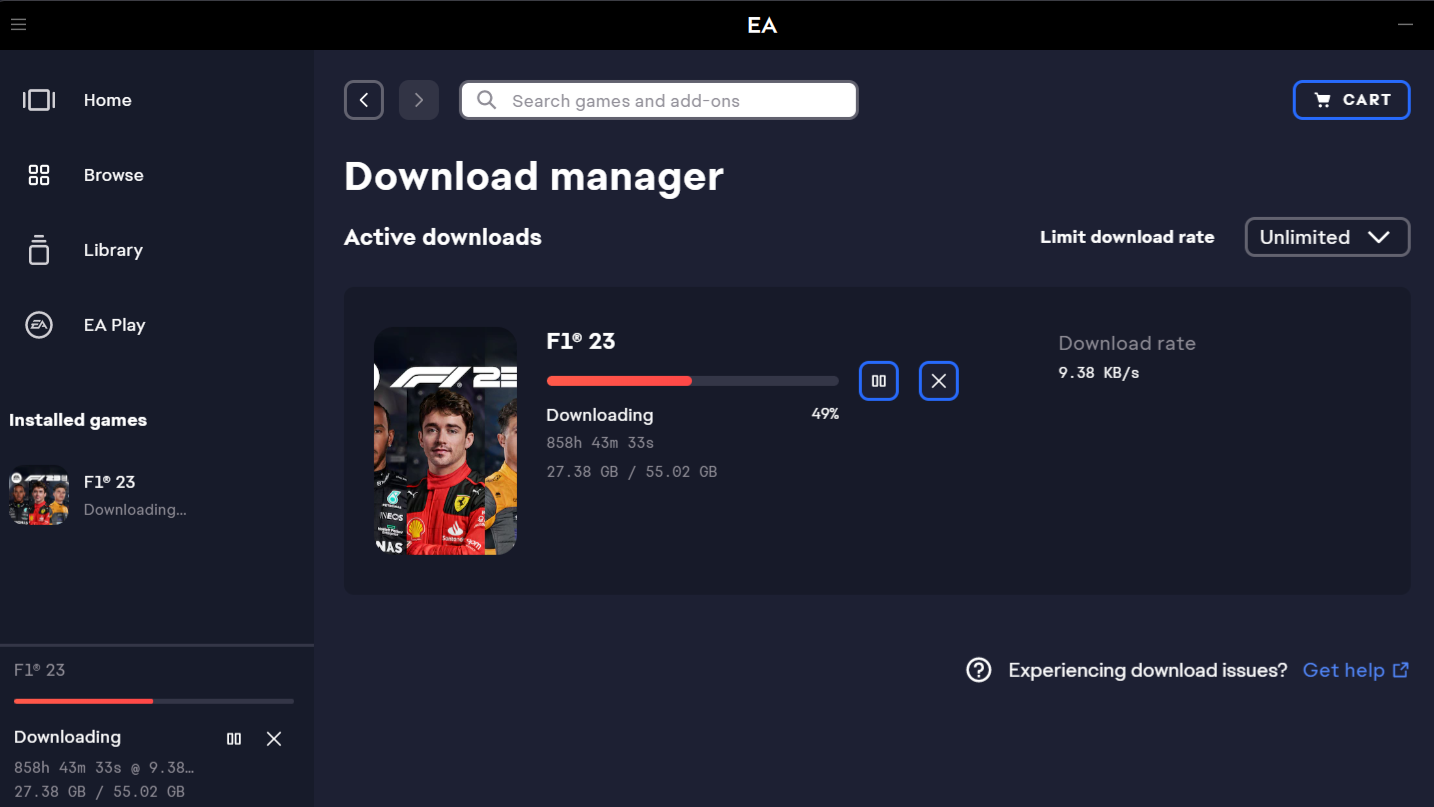Open the Cart
This screenshot has height=807, width=1434.
(x=1351, y=100)
